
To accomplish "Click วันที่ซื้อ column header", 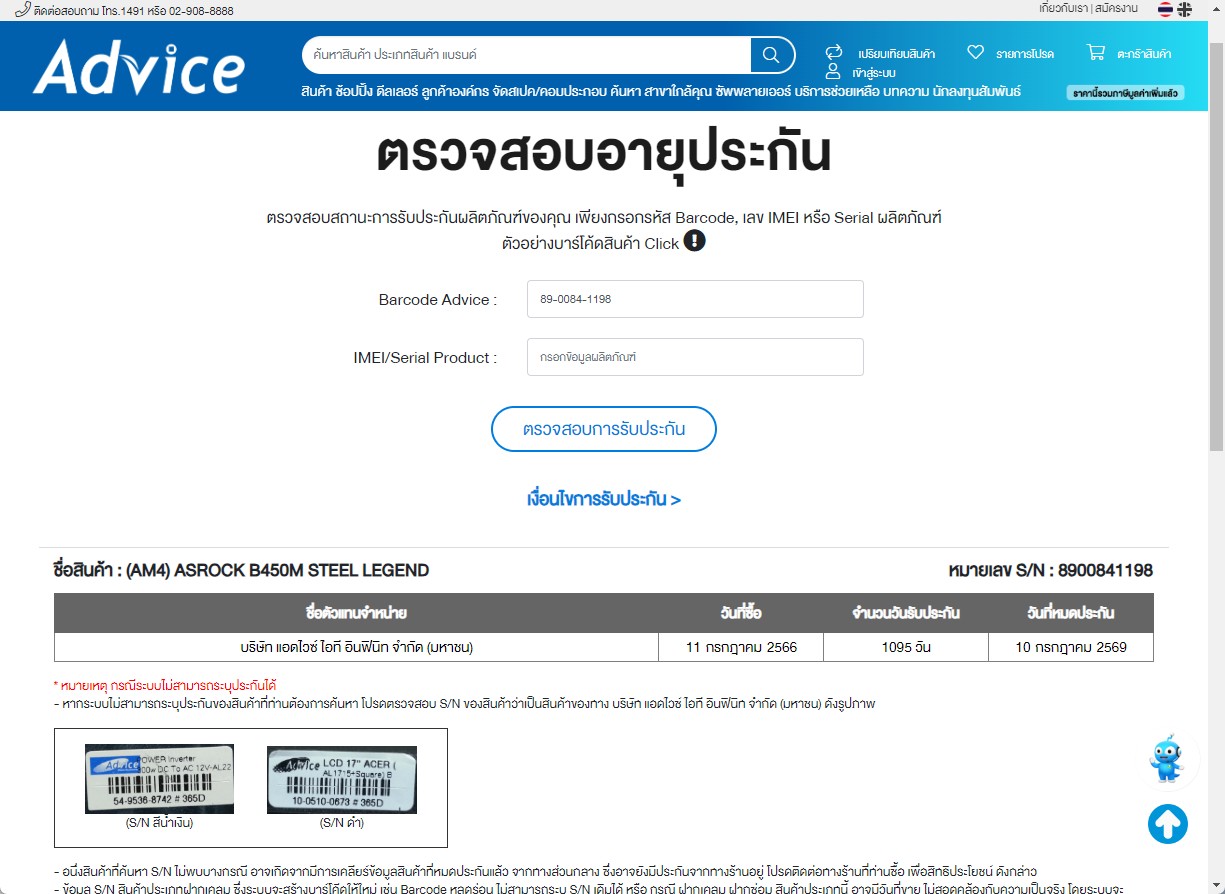I will coord(741,613).
